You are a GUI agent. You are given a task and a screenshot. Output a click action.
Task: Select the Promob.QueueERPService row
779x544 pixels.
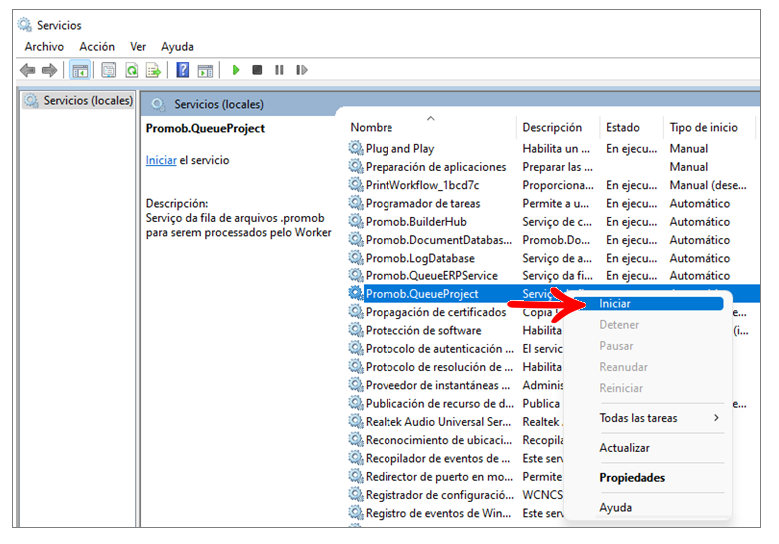(x=432, y=275)
